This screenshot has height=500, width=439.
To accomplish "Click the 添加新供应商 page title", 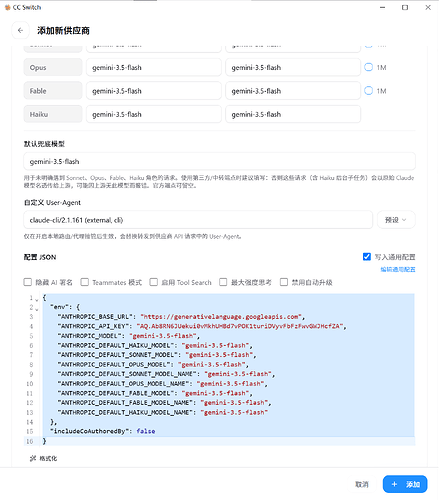I will [x=63, y=31].
